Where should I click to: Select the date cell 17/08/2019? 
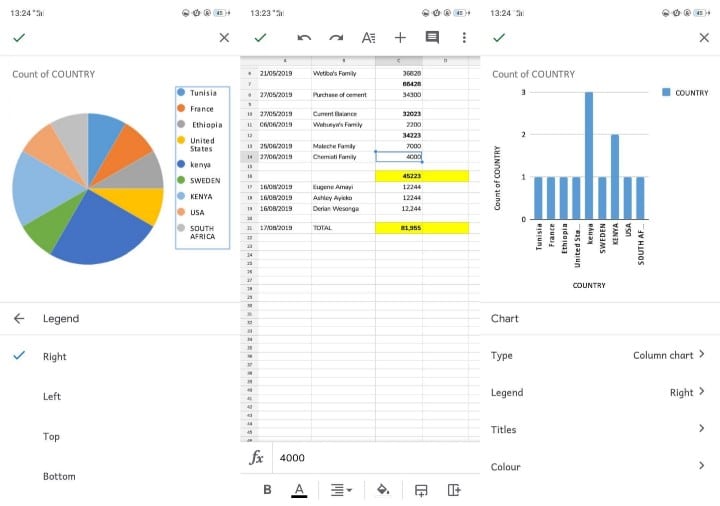285,228
